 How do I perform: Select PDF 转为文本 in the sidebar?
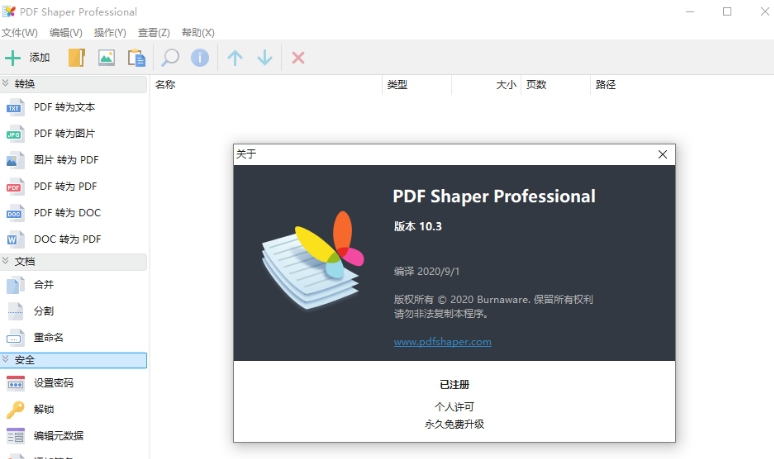pyautogui.click(x=64, y=107)
